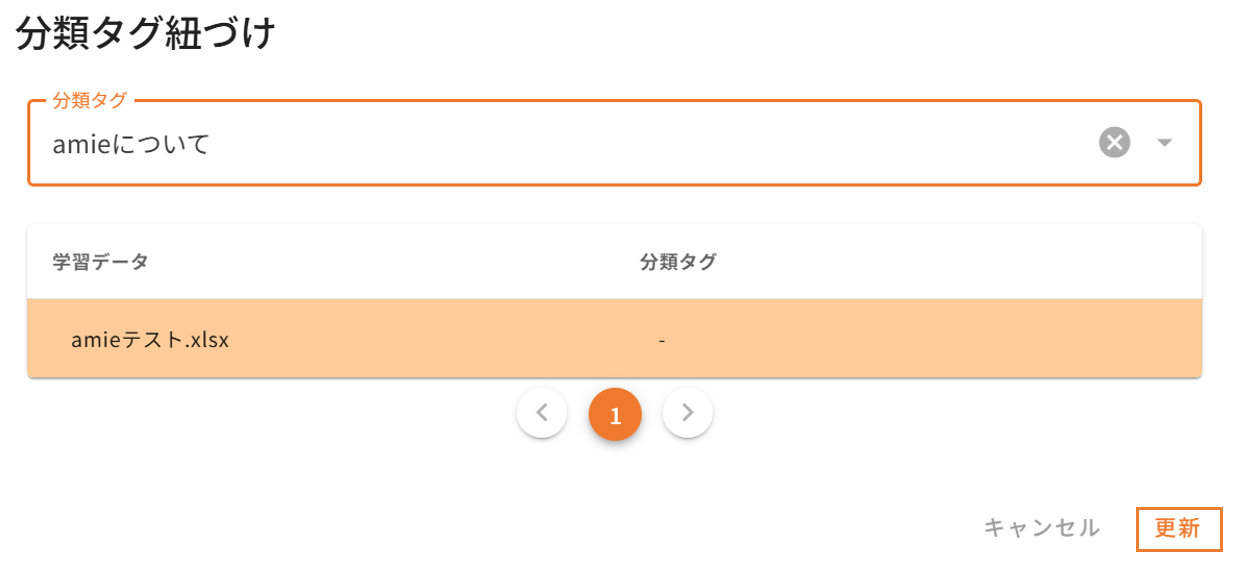
Task: Click the amieテスト.xlsx file name text
Action: [150, 340]
